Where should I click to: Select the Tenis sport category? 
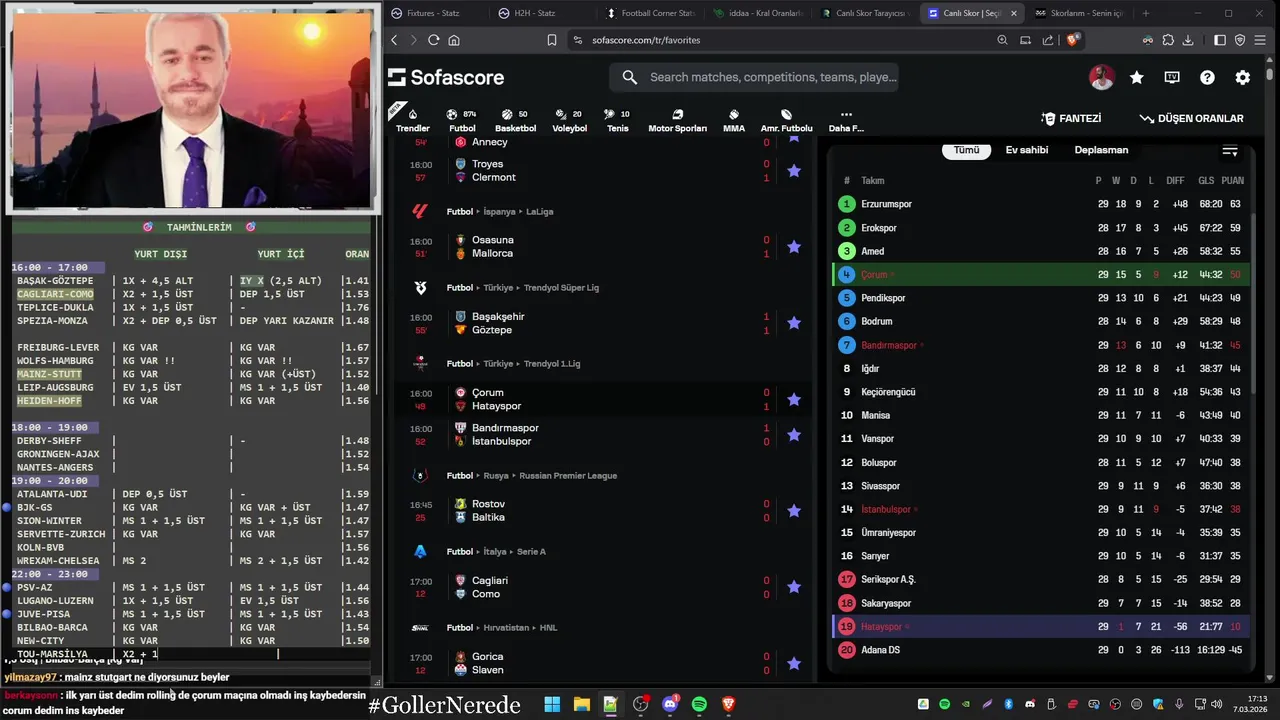618,120
